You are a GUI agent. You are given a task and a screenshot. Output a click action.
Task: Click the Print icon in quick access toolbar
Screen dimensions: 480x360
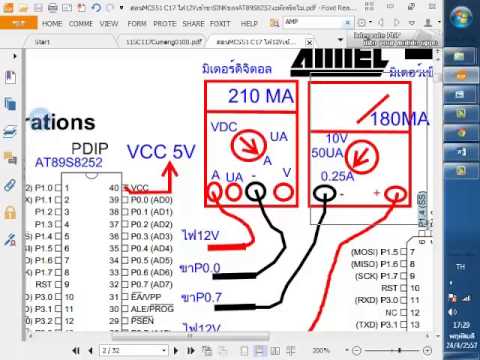[53, 7]
